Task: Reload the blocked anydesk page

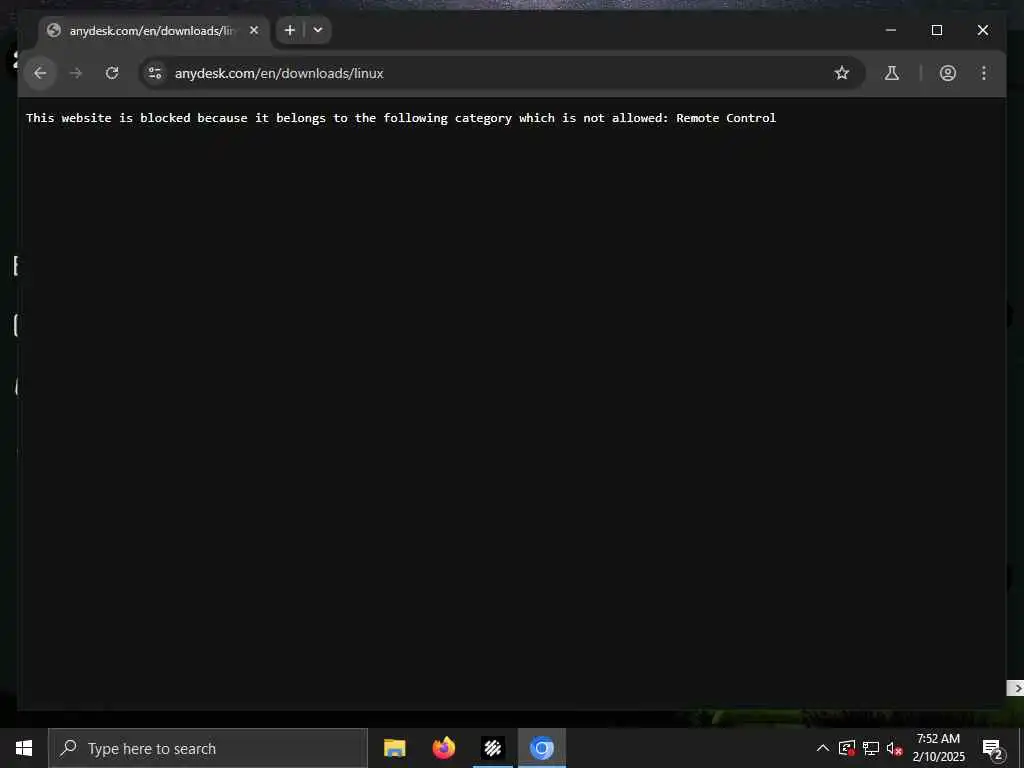Action: pos(112,73)
